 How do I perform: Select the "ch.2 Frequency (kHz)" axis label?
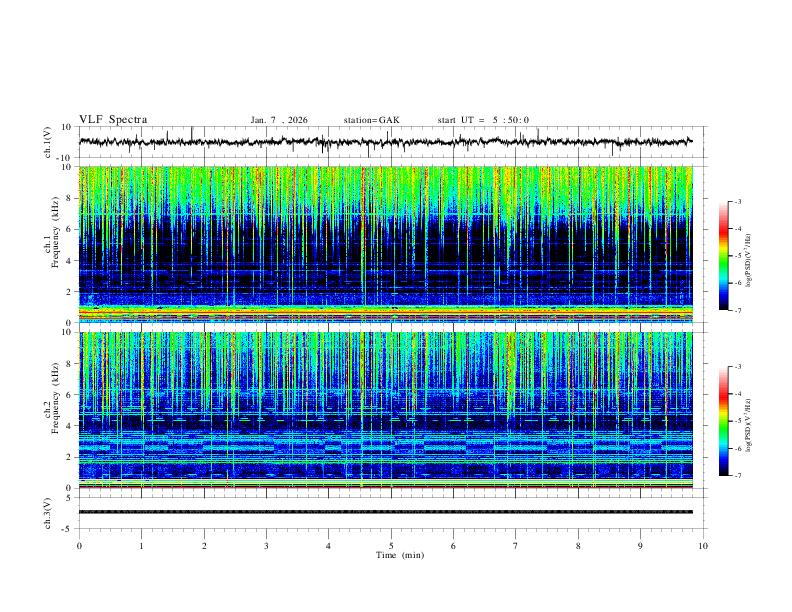(53, 398)
